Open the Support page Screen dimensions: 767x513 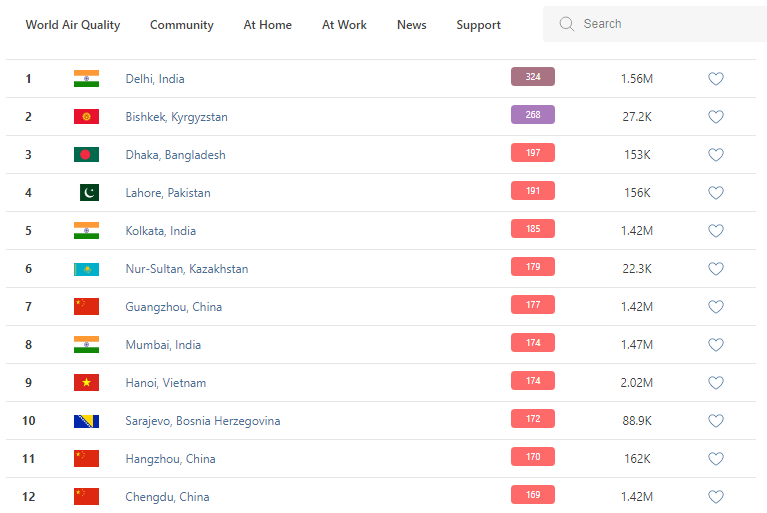coord(478,25)
